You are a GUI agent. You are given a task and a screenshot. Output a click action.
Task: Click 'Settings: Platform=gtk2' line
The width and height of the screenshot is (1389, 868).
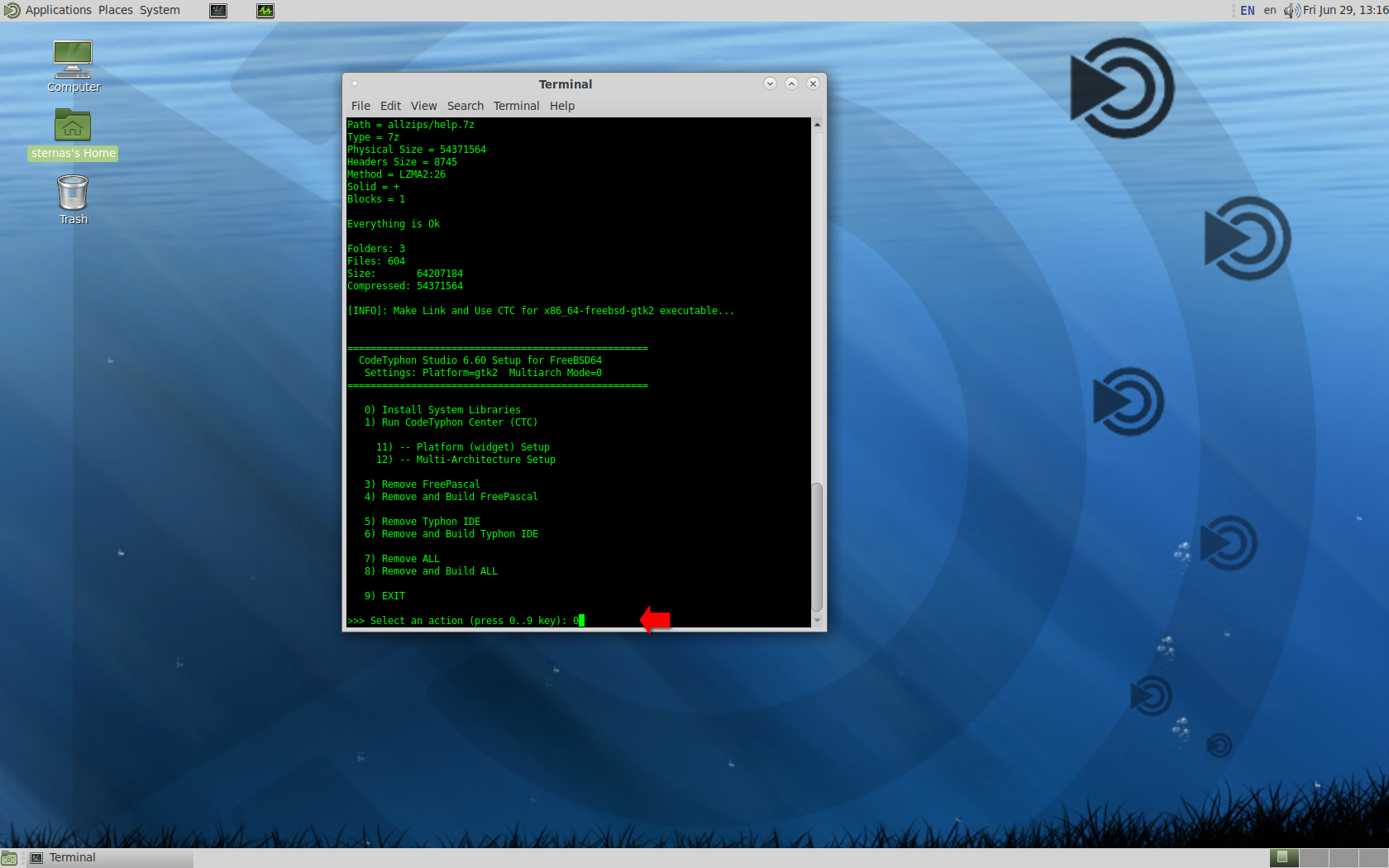483,373
